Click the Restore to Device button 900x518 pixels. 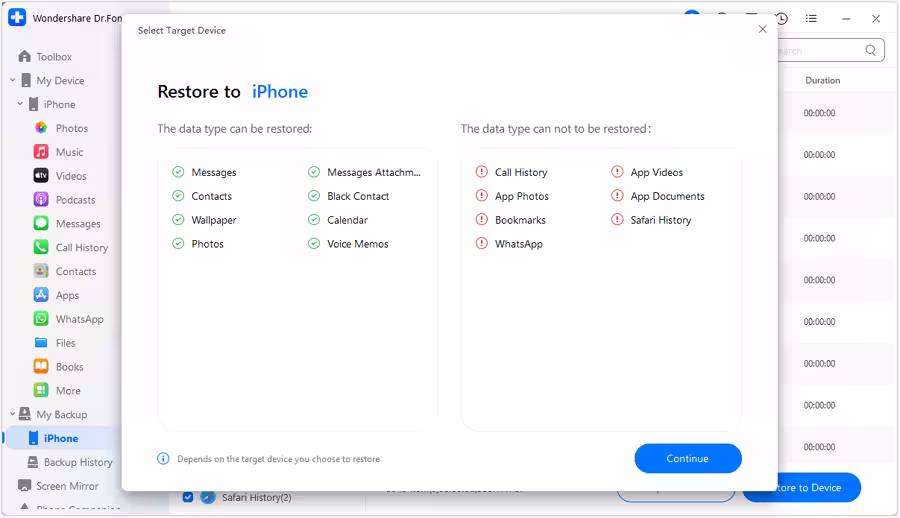(x=802, y=488)
